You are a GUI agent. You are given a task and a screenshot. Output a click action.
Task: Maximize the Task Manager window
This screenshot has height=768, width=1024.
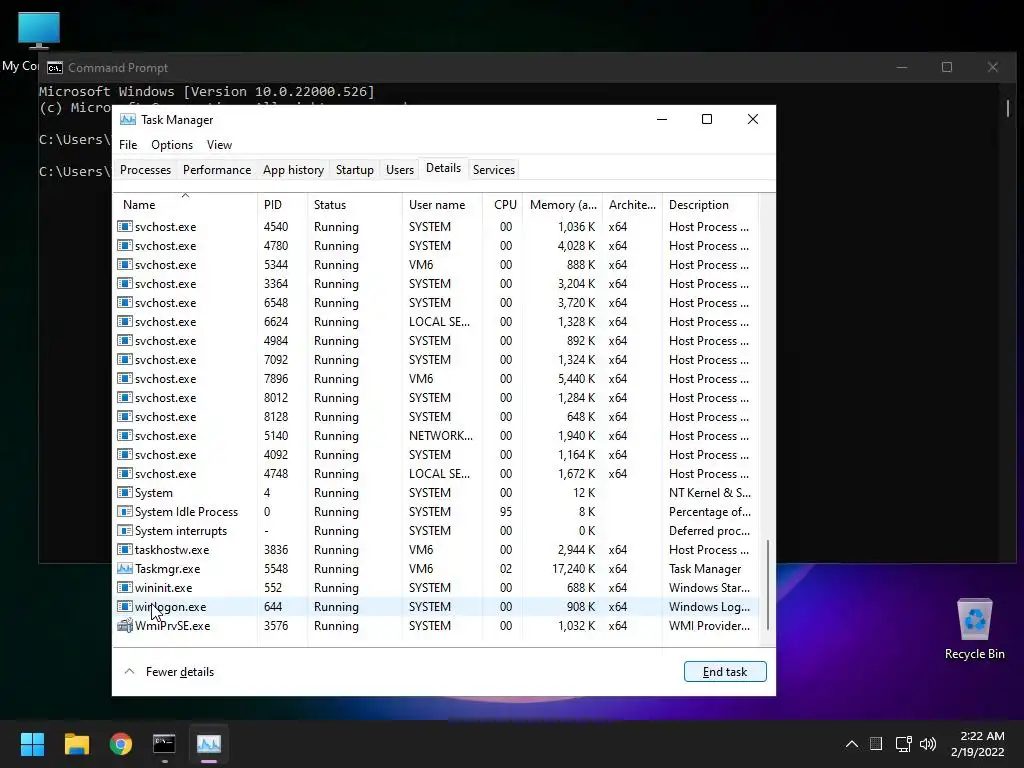pos(707,119)
